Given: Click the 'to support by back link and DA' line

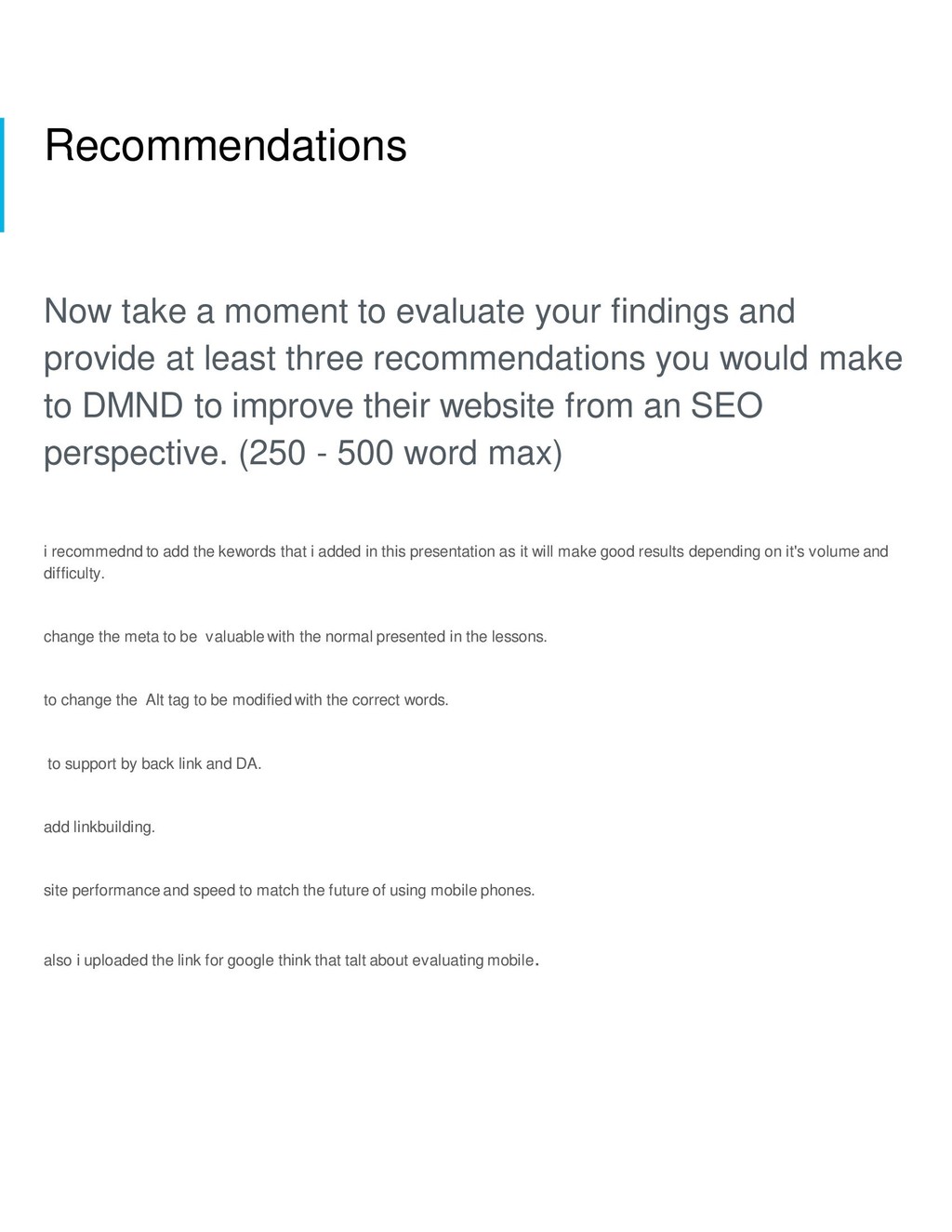Looking at the screenshot, I should pyautogui.click(x=154, y=764).
